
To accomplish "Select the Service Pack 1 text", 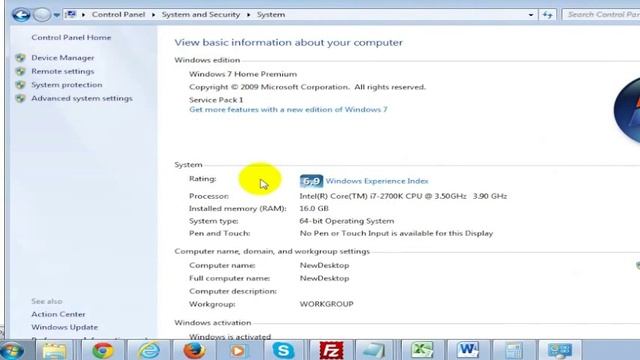I will coord(216,100).
